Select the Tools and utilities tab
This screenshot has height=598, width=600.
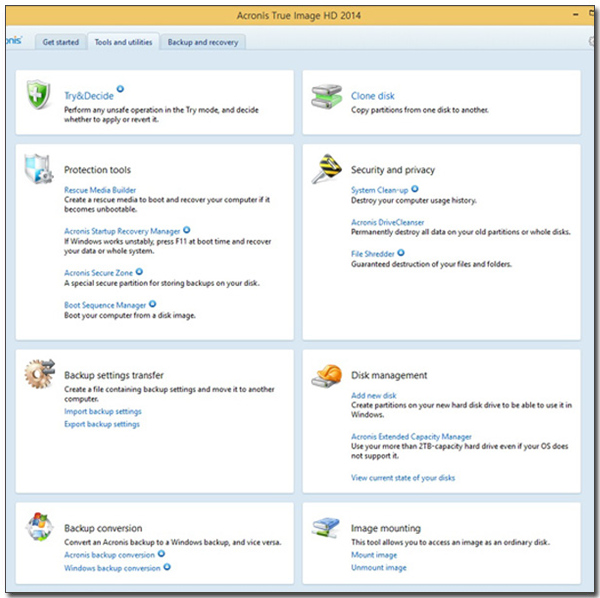pos(123,42)
